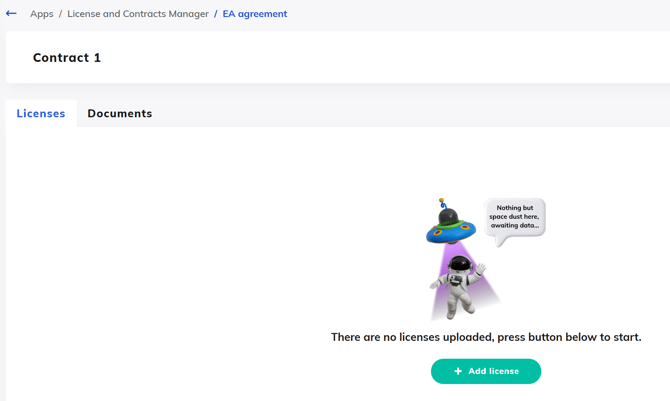Click the Contract 1 heading
Viewport: 670px width, 401px height.
point(67,58)
